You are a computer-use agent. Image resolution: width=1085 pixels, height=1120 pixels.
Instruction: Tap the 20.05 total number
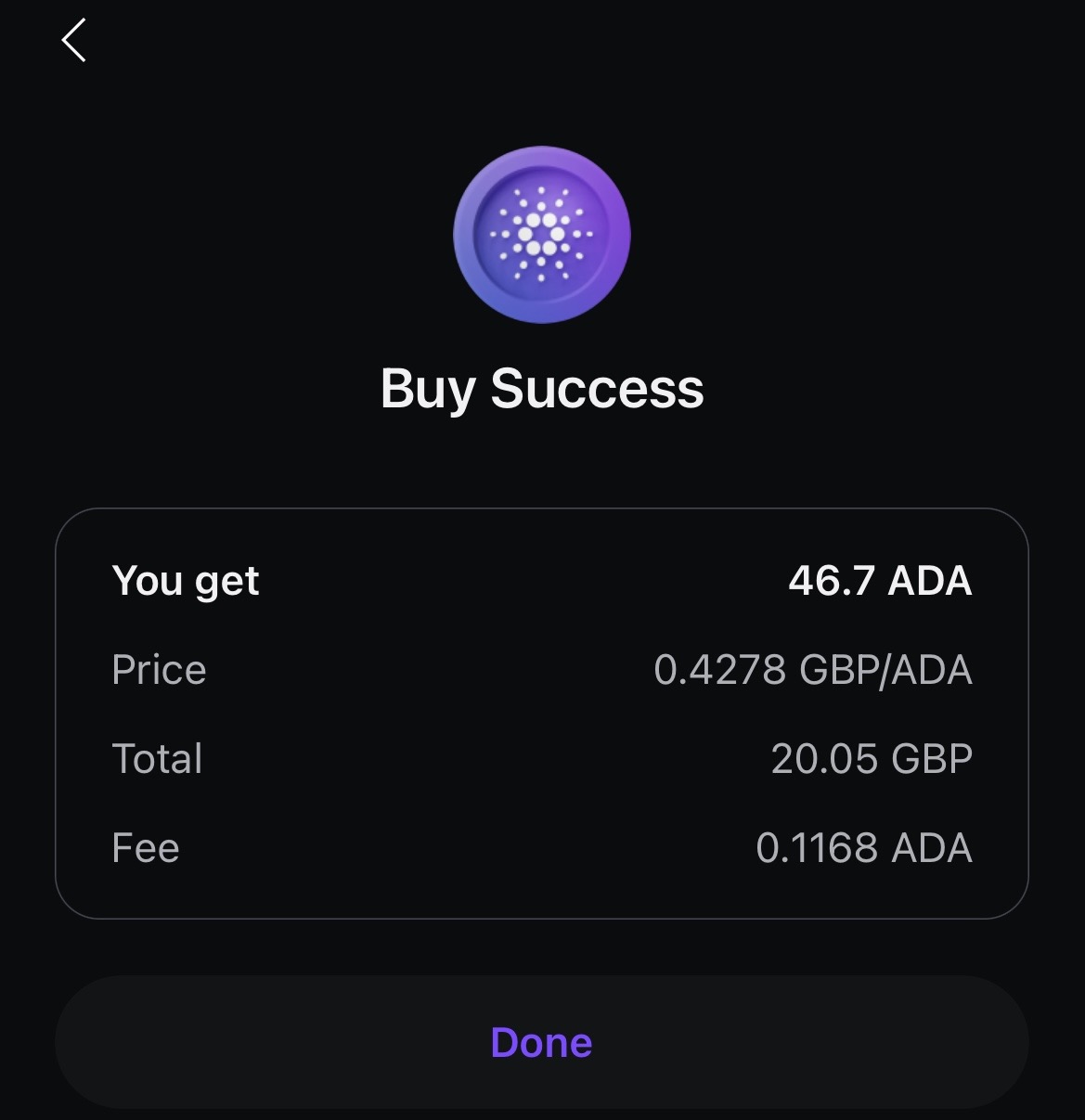(824, 759)
